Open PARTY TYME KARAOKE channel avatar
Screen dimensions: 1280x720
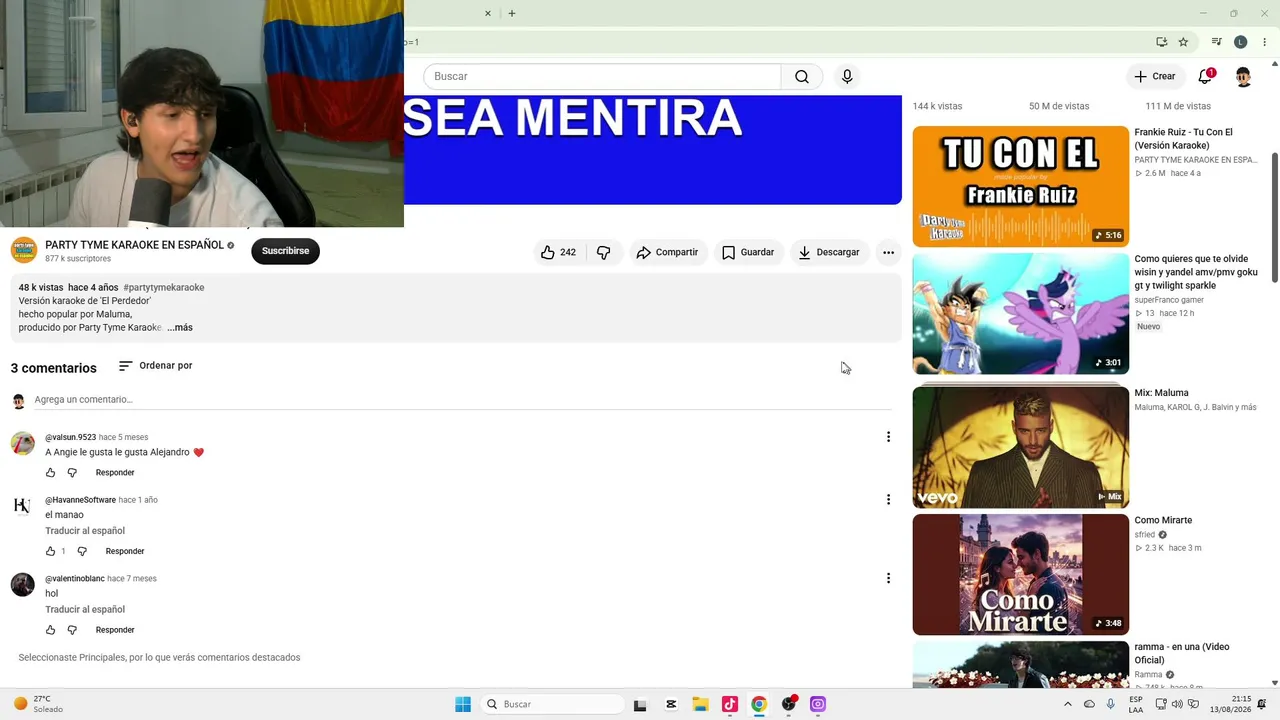[x=24, y=251]
